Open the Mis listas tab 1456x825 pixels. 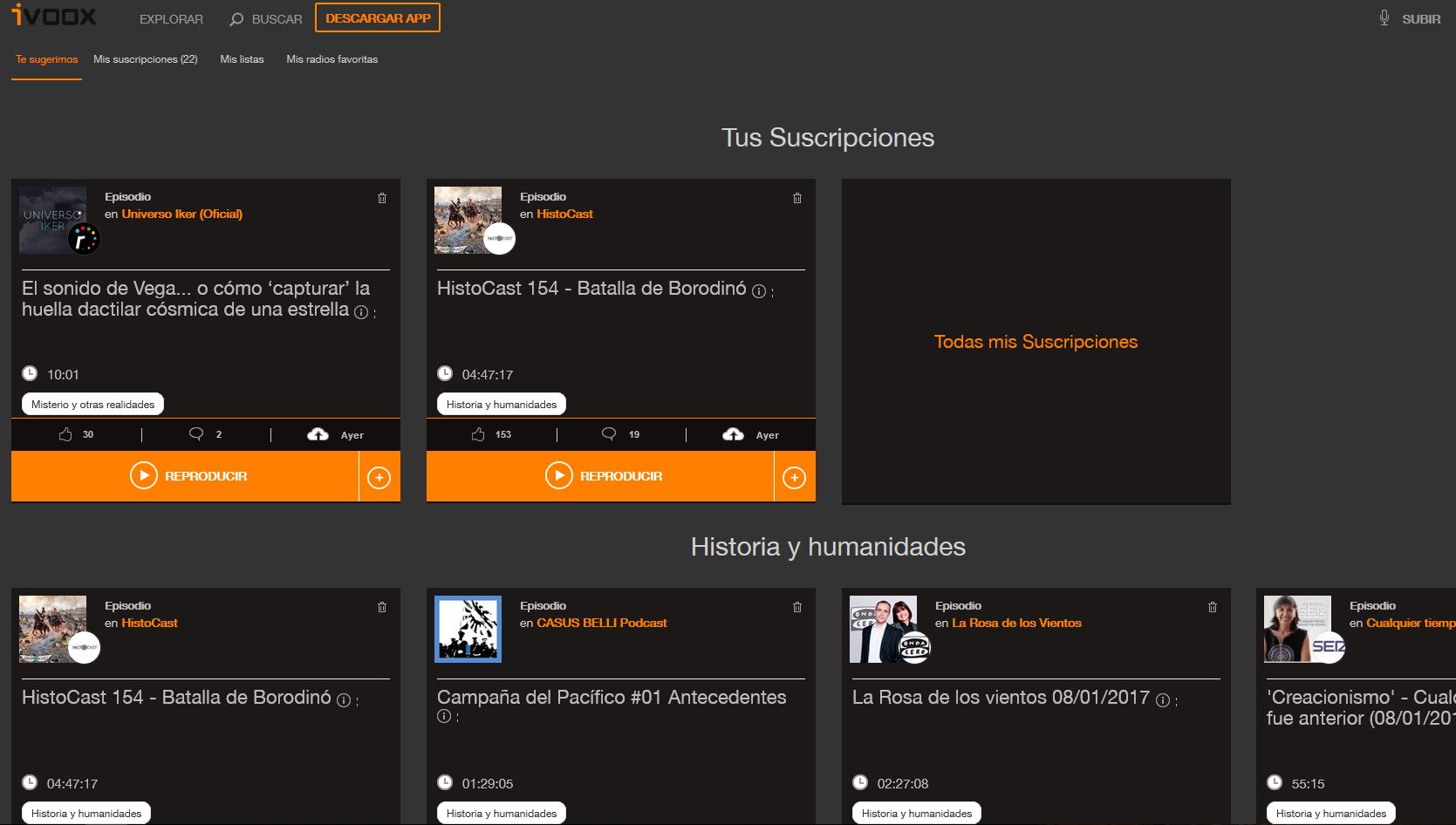click(242, 59)
